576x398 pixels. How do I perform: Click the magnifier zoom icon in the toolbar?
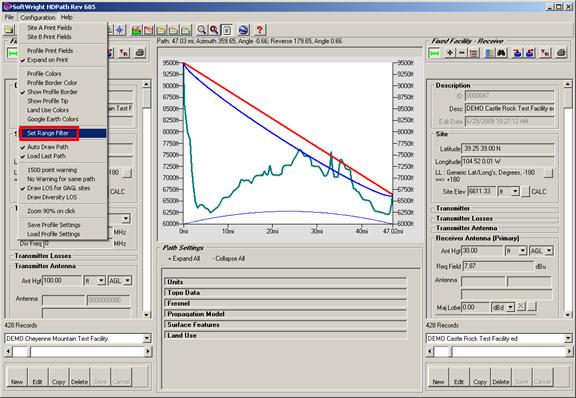(x=201, y=30)
